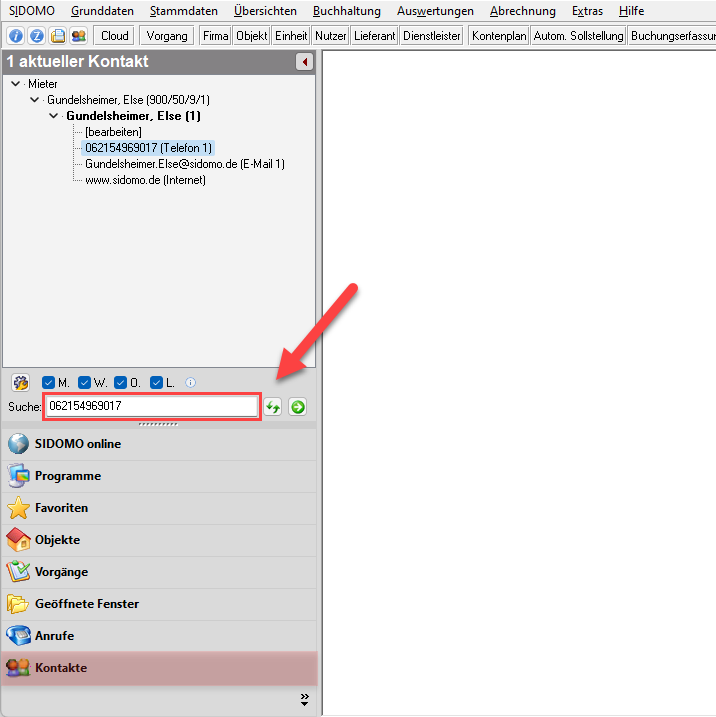Click the green refresh arrows search button
This screenshot has height=717, width=716.
(x=273, y=407)
